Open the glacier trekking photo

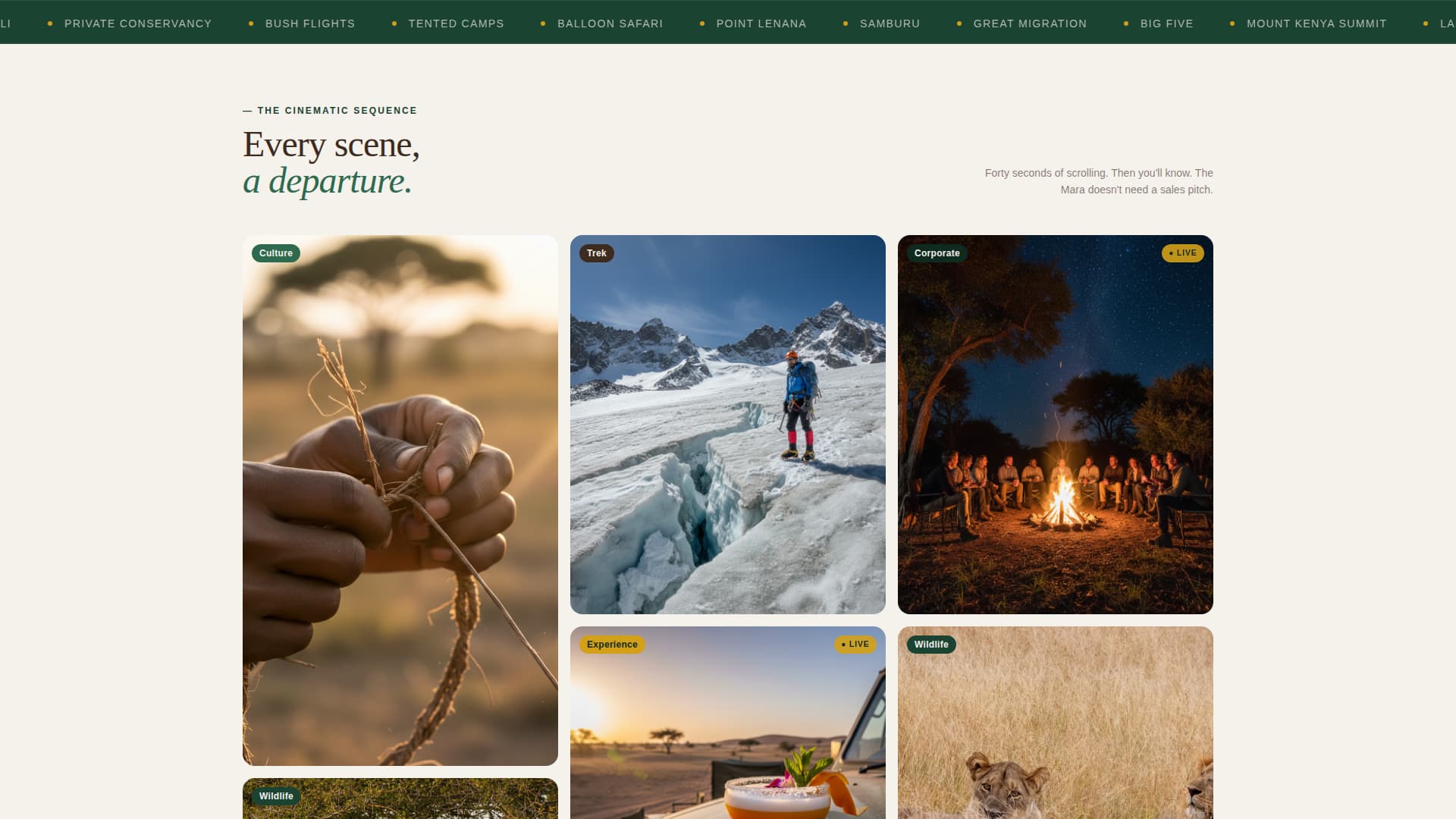[x=728, y=425]
